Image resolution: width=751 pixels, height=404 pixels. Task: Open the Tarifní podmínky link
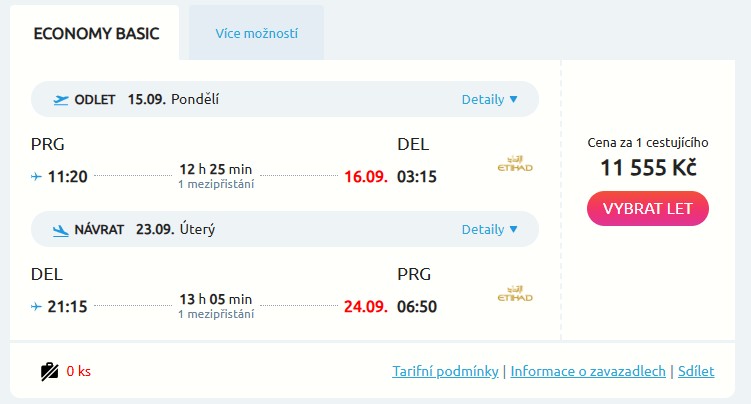[x=446, y=372]
